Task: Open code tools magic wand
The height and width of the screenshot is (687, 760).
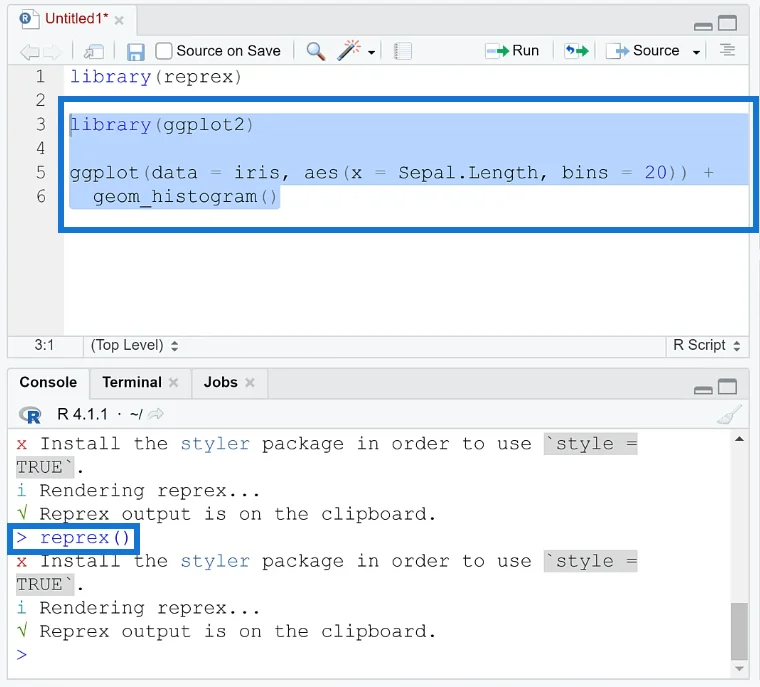Action: click(349, 50)
